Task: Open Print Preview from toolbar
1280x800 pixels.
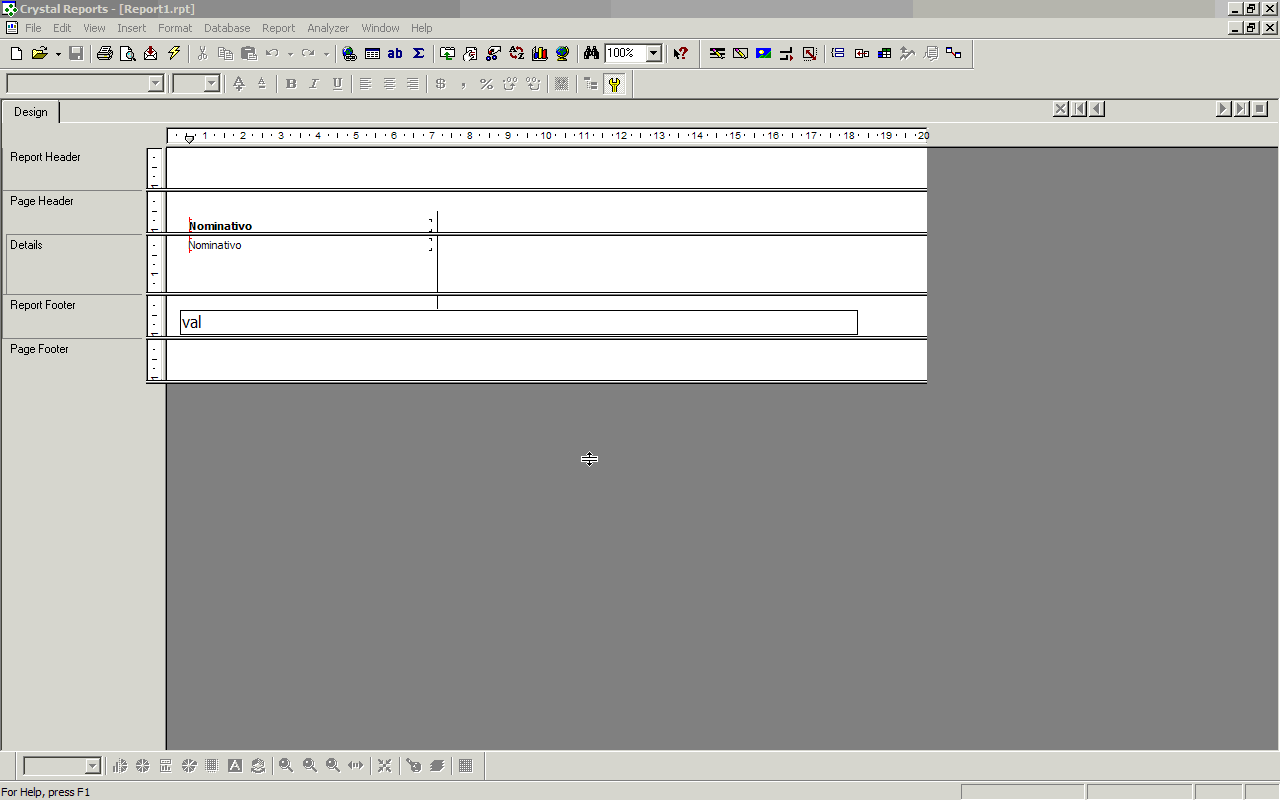Action: [128, 53]
